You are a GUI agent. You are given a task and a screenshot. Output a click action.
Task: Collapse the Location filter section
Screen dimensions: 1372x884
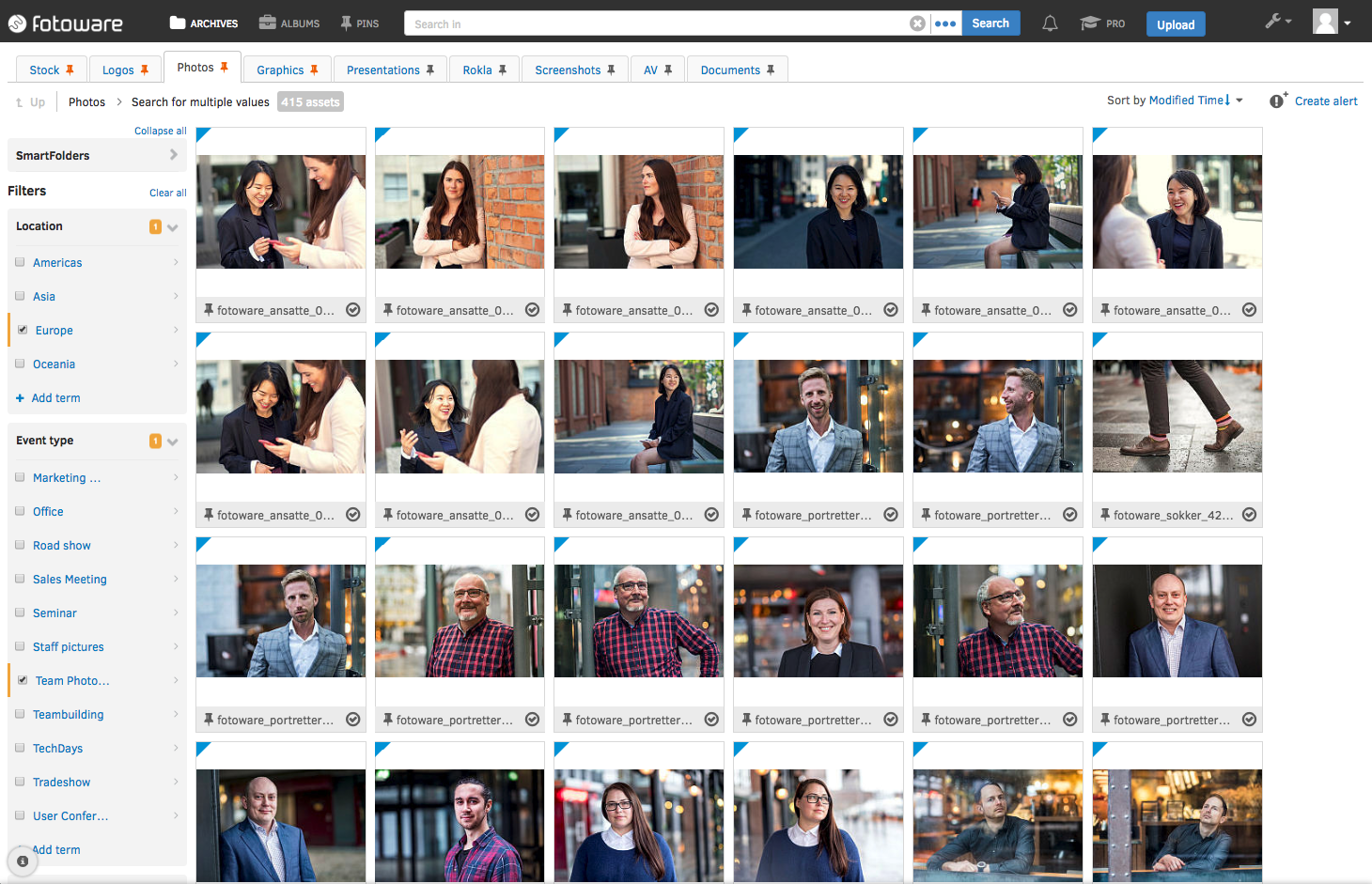(172, 226)
